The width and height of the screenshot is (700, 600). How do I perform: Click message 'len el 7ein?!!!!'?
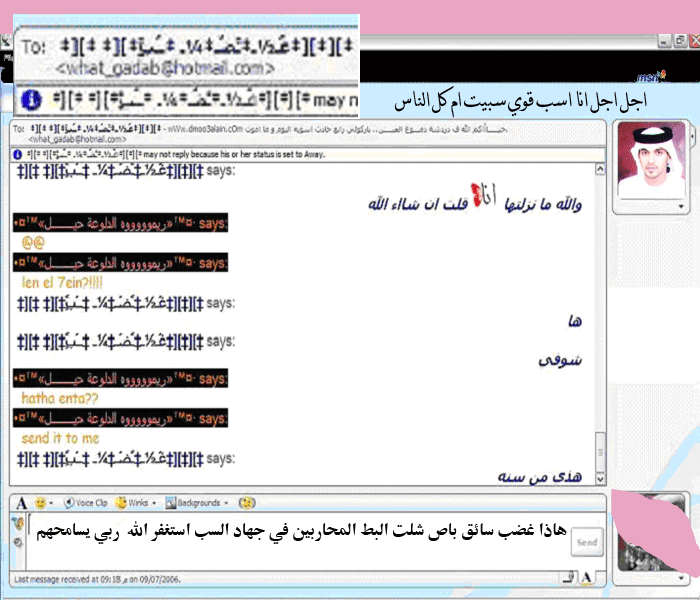(62, 283)
